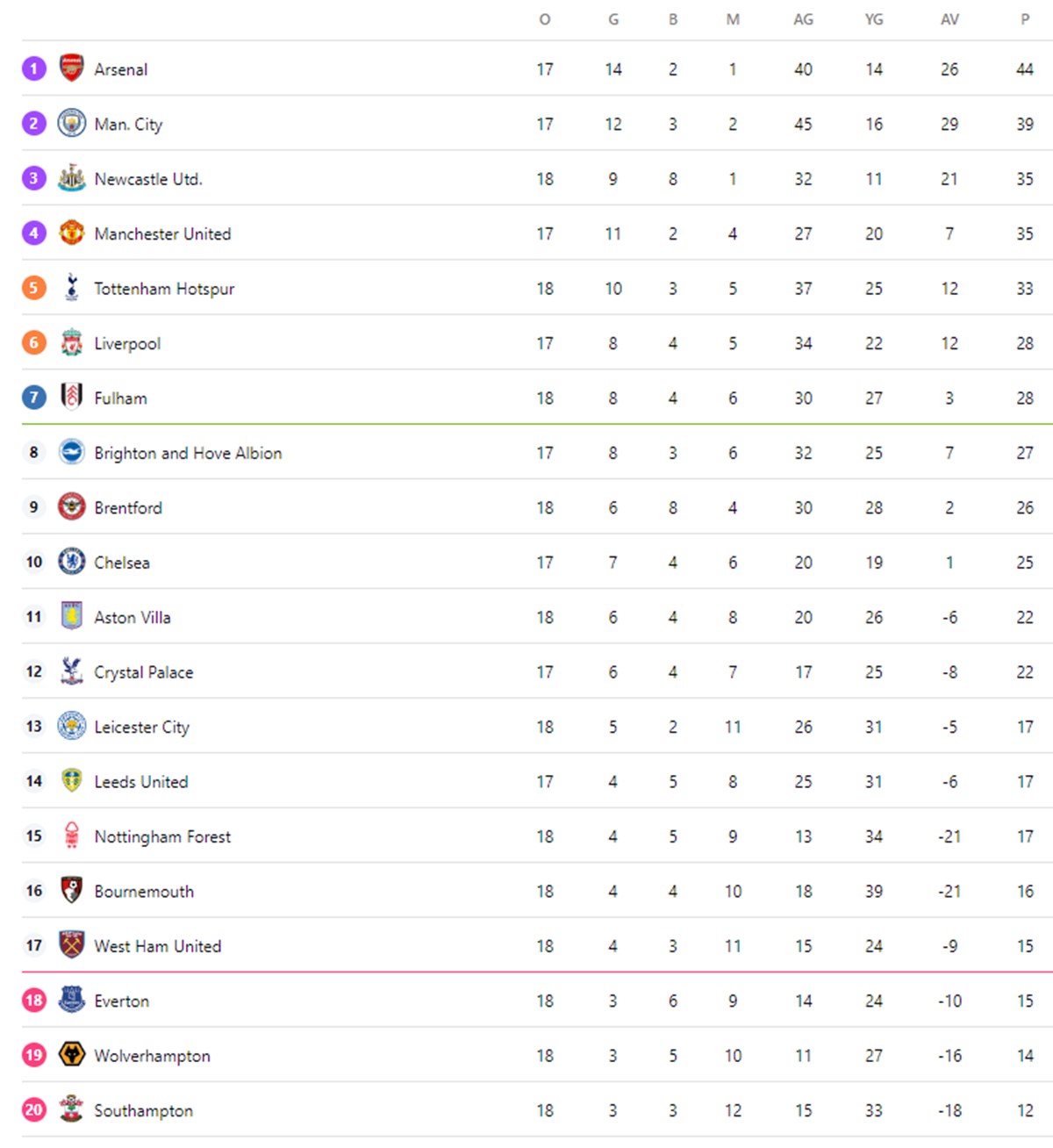
Task: Open the Fulham team link
Action: [121, 398]
